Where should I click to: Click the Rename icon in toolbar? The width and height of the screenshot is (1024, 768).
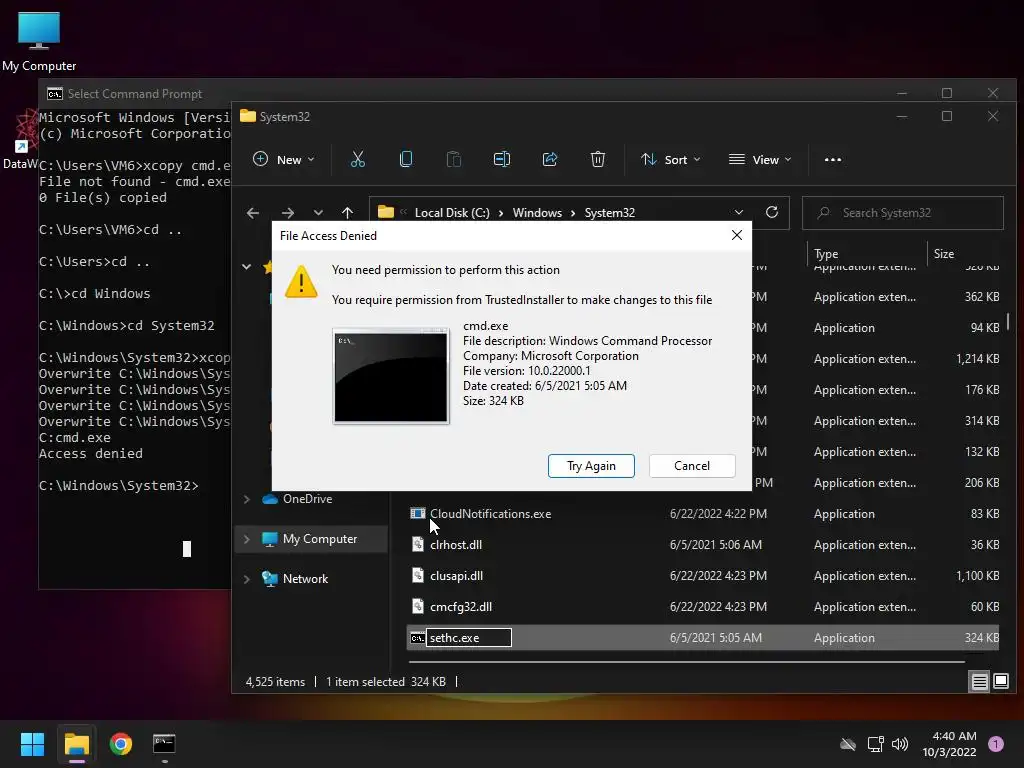[502, 159]
